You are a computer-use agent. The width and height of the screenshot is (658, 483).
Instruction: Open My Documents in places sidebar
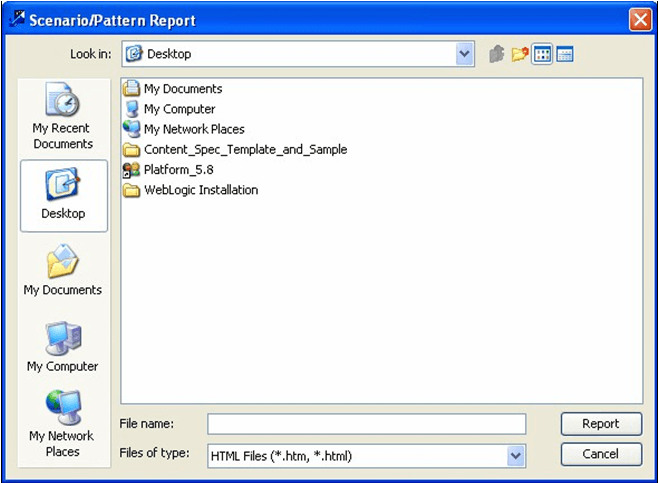click(x=63, y=270)
